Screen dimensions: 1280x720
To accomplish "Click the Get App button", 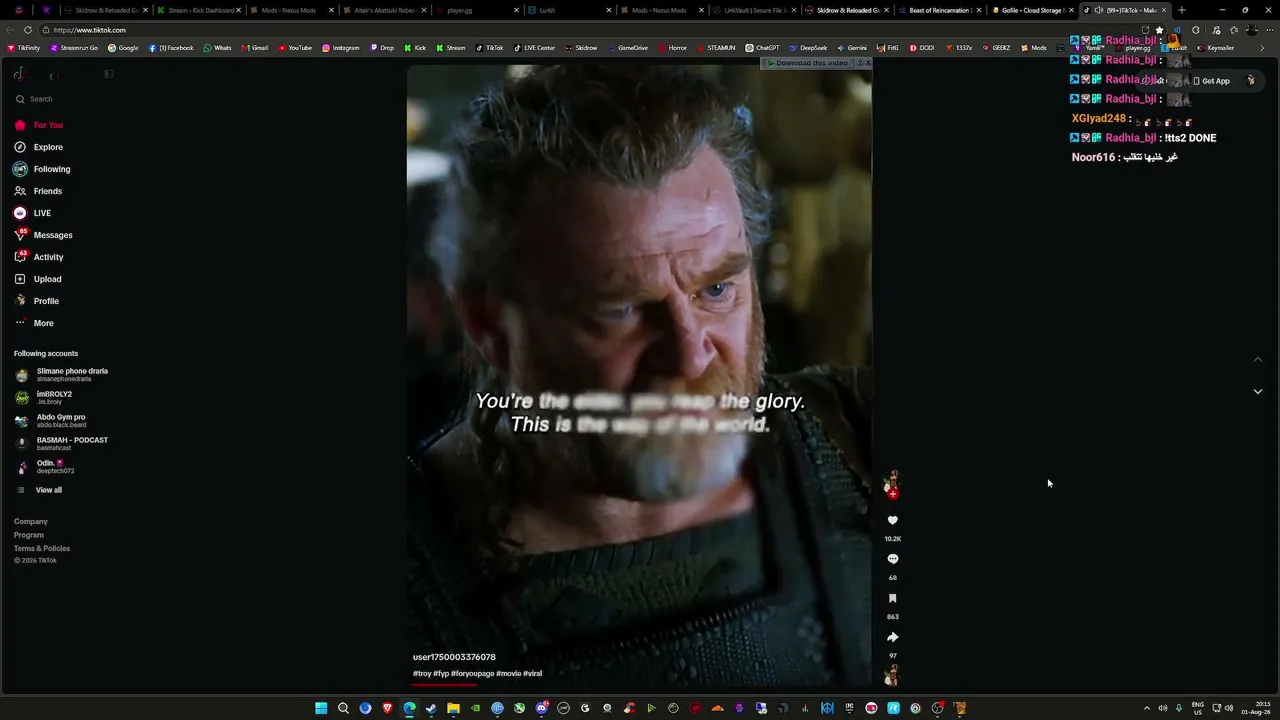I will tap(1211, 81).
